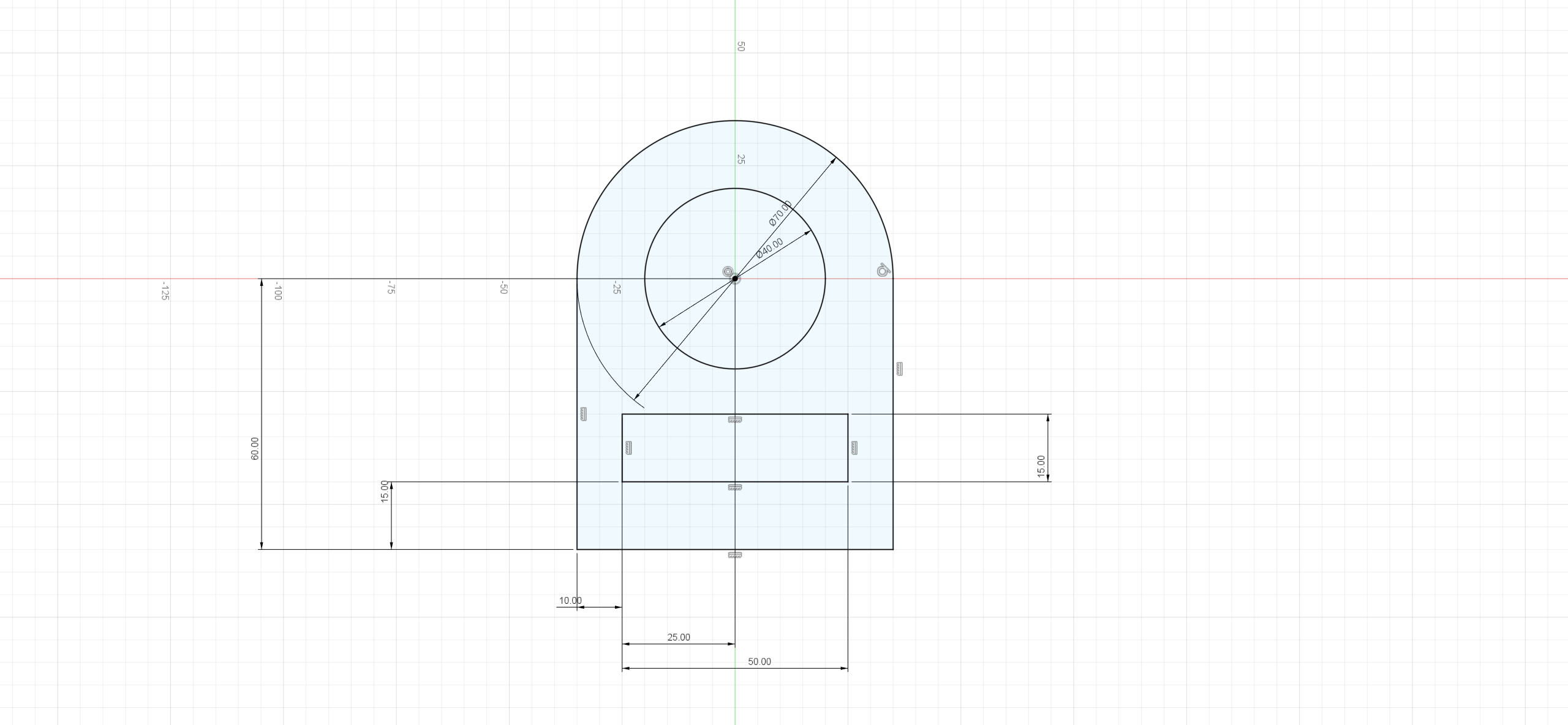Screen dimensions: 1568x725
Task: Click vertical constraint glyph on left outer edge
Action: point(583,414)
